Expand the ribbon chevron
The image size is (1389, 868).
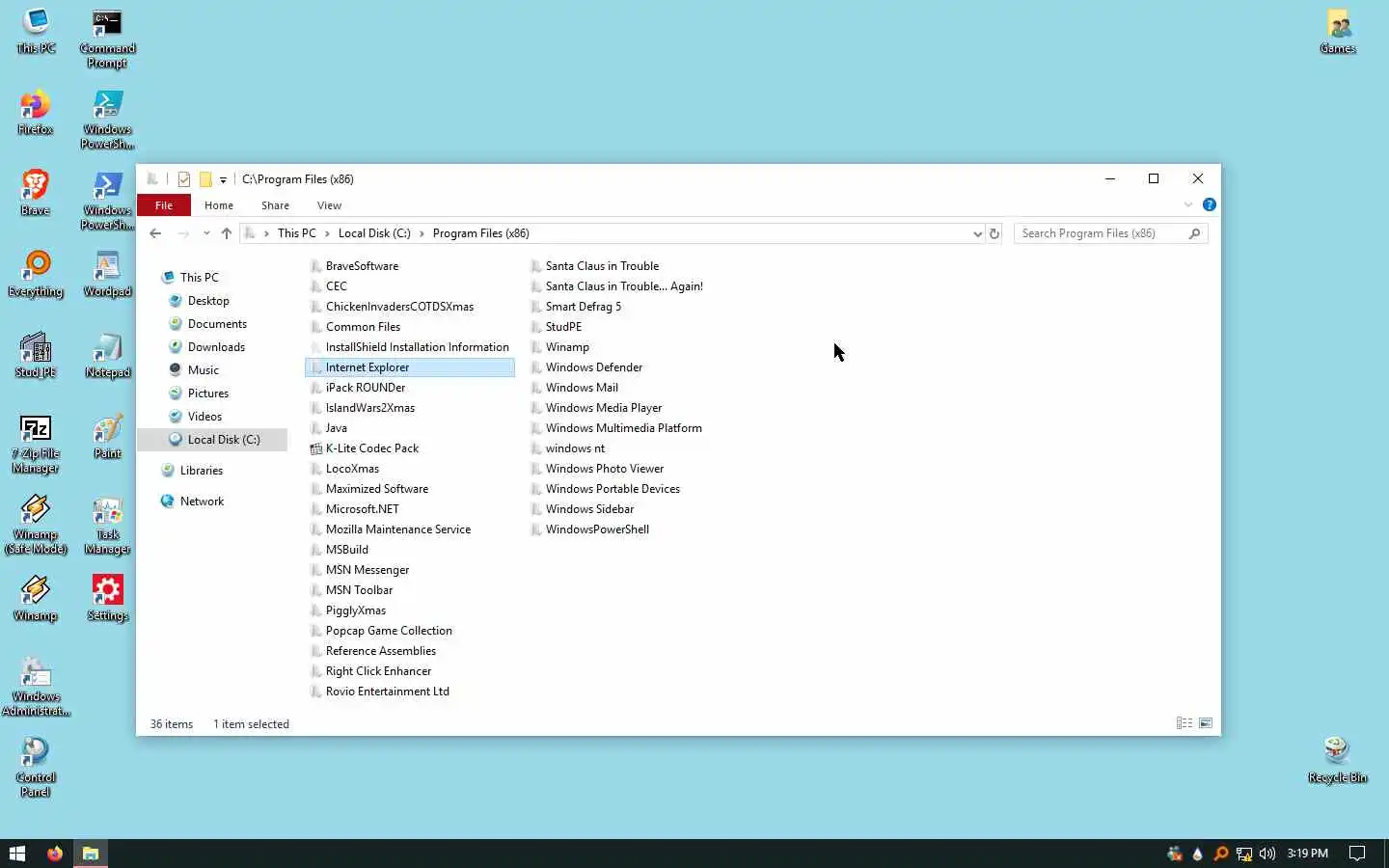pos(1188,204)
